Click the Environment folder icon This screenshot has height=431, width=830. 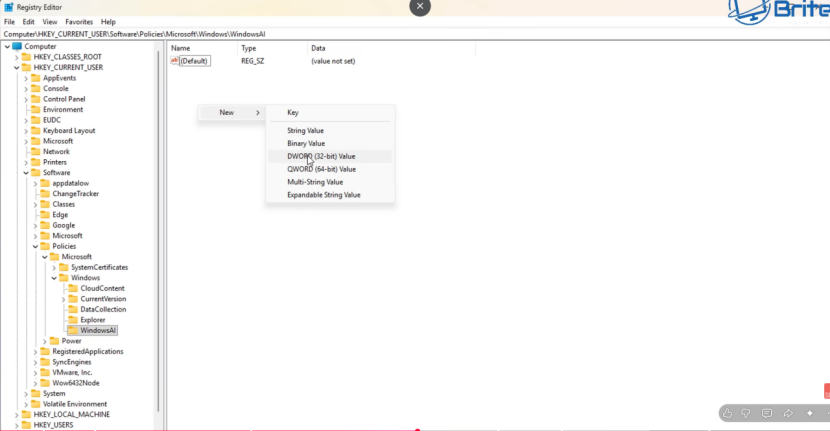click(x=35, y=110)
